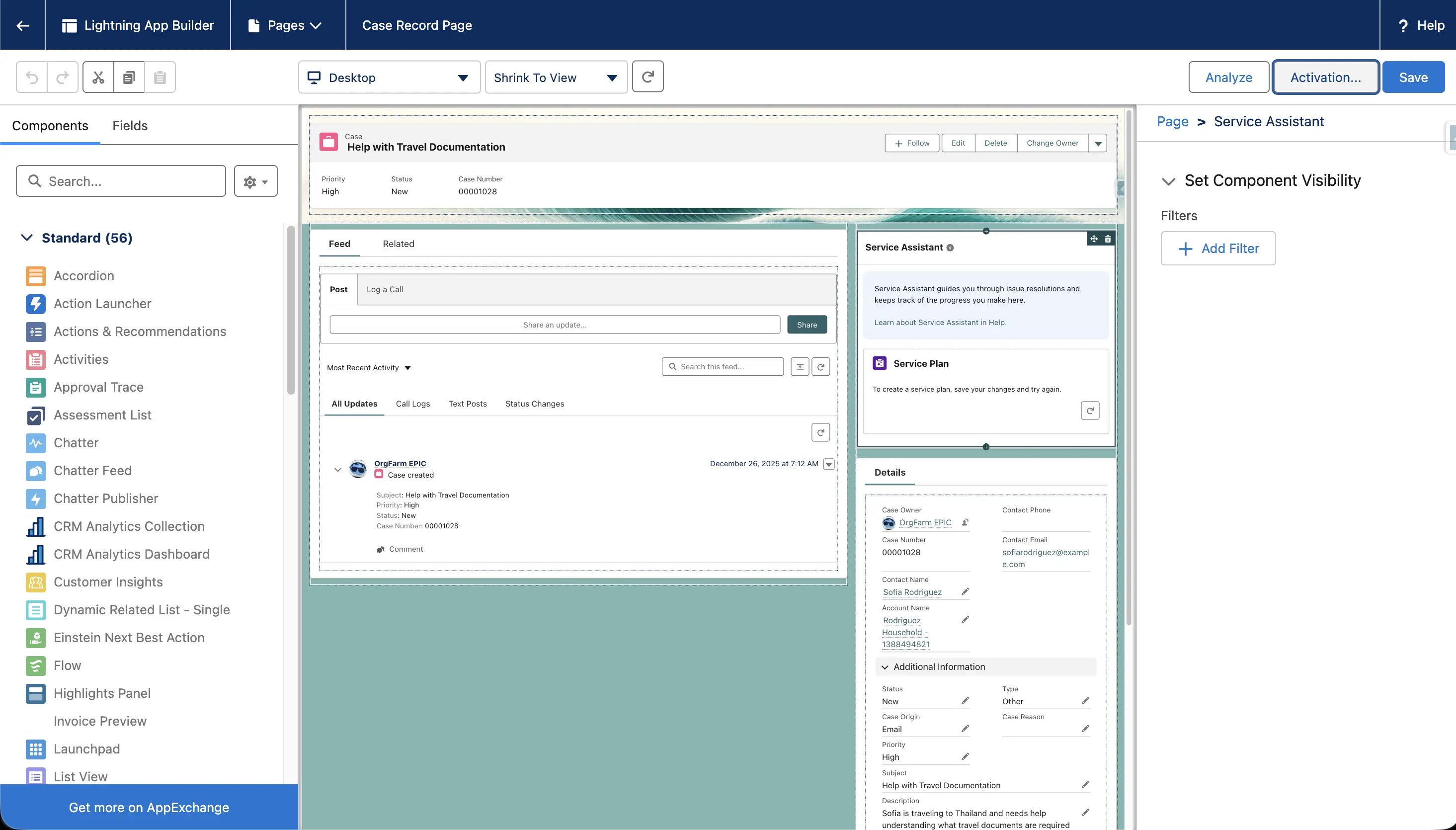Switch to the Fields tab
1456x830 pixels.
(x=130, y=125)
